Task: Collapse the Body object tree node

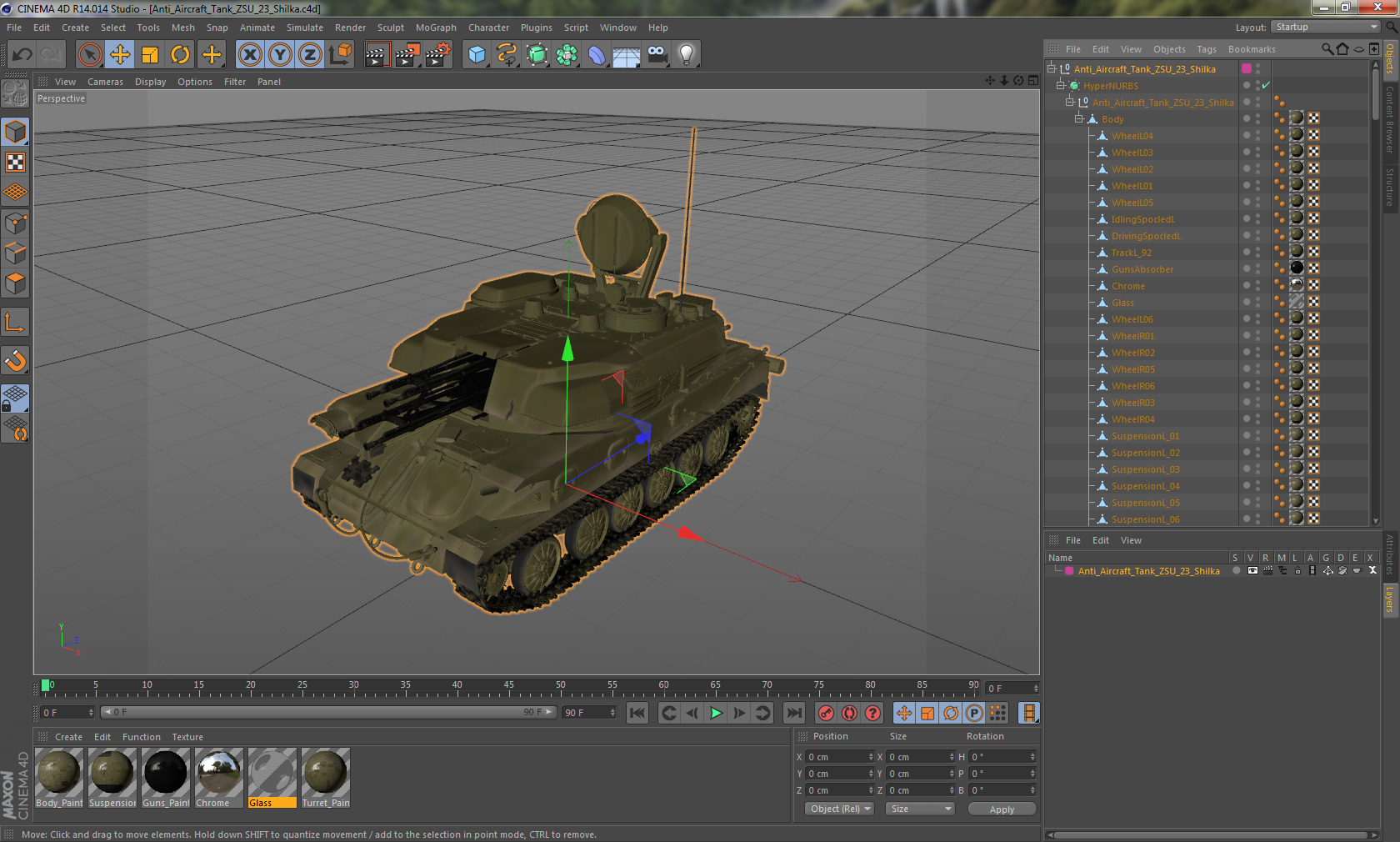Action: (1079, 119)
